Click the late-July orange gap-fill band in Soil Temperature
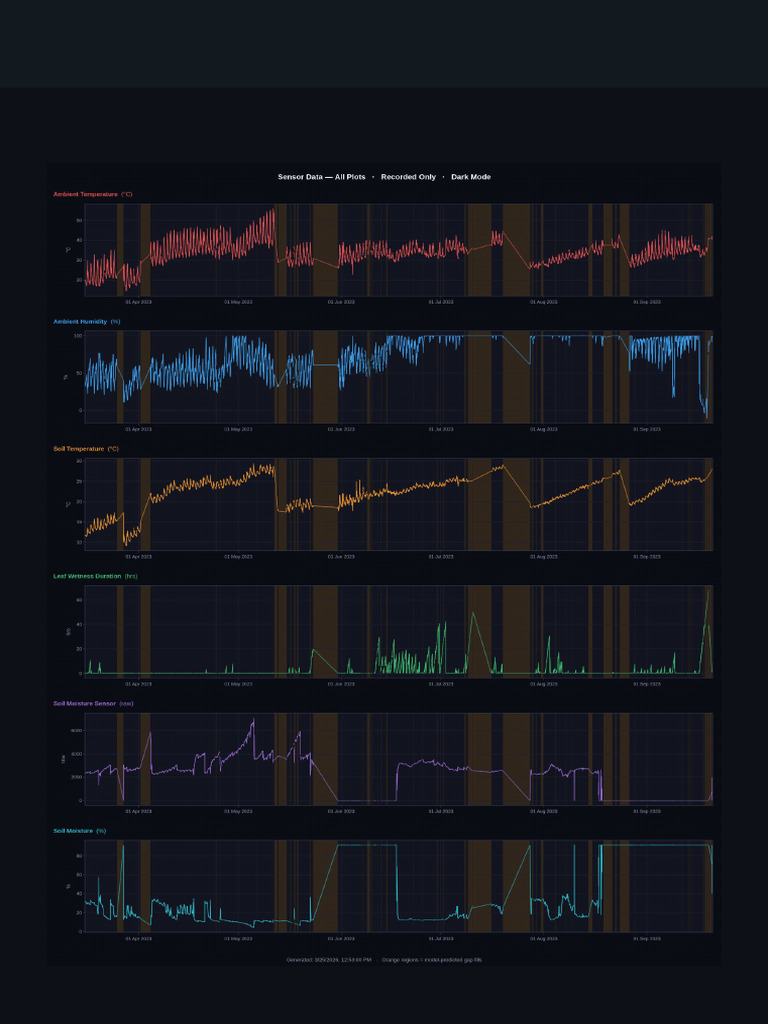Viewport: 768px width, 1024px height. pyautogui.click(x=516, y=504)
